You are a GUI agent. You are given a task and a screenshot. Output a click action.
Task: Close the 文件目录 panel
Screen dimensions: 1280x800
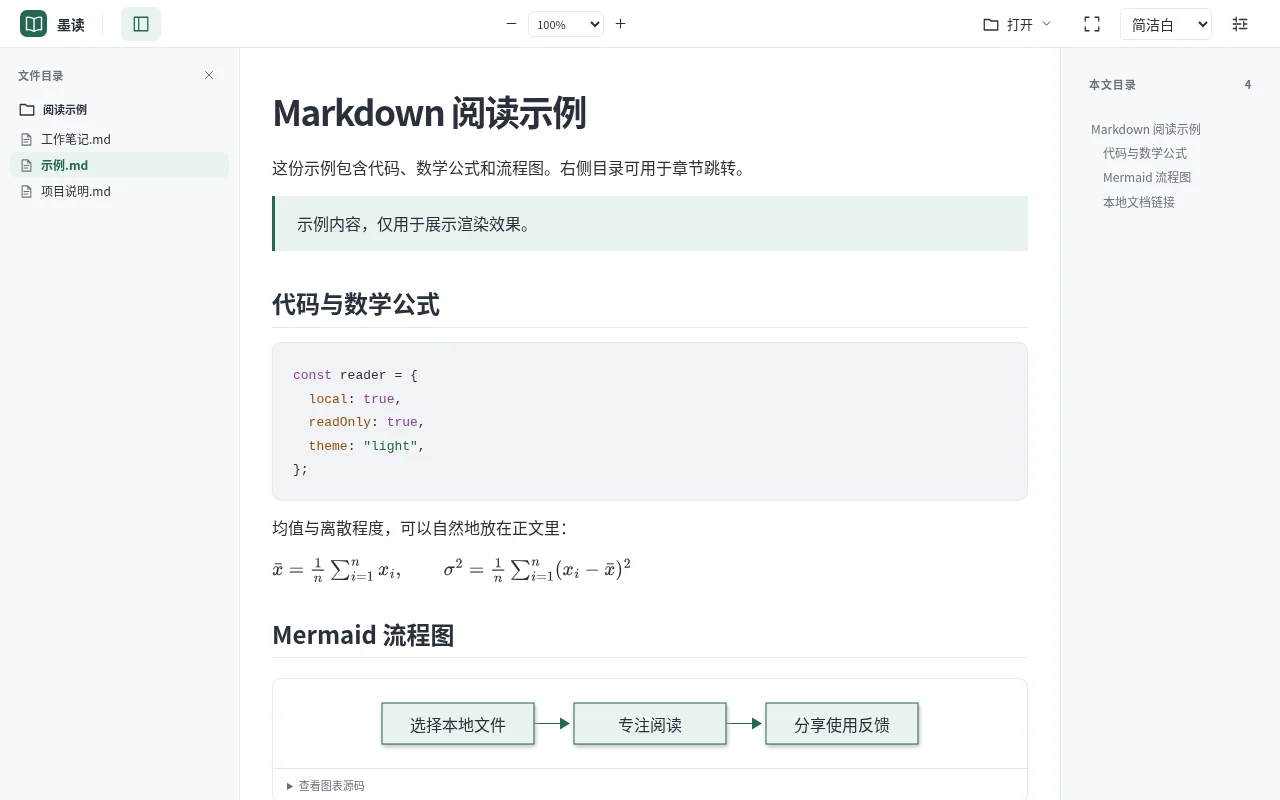click(209, 75)
